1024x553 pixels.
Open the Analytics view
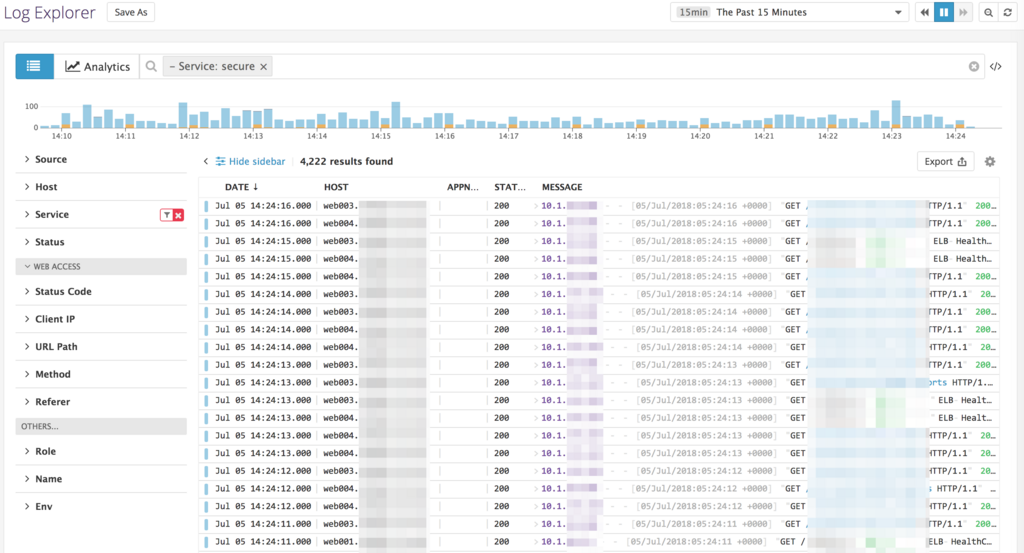97,66
